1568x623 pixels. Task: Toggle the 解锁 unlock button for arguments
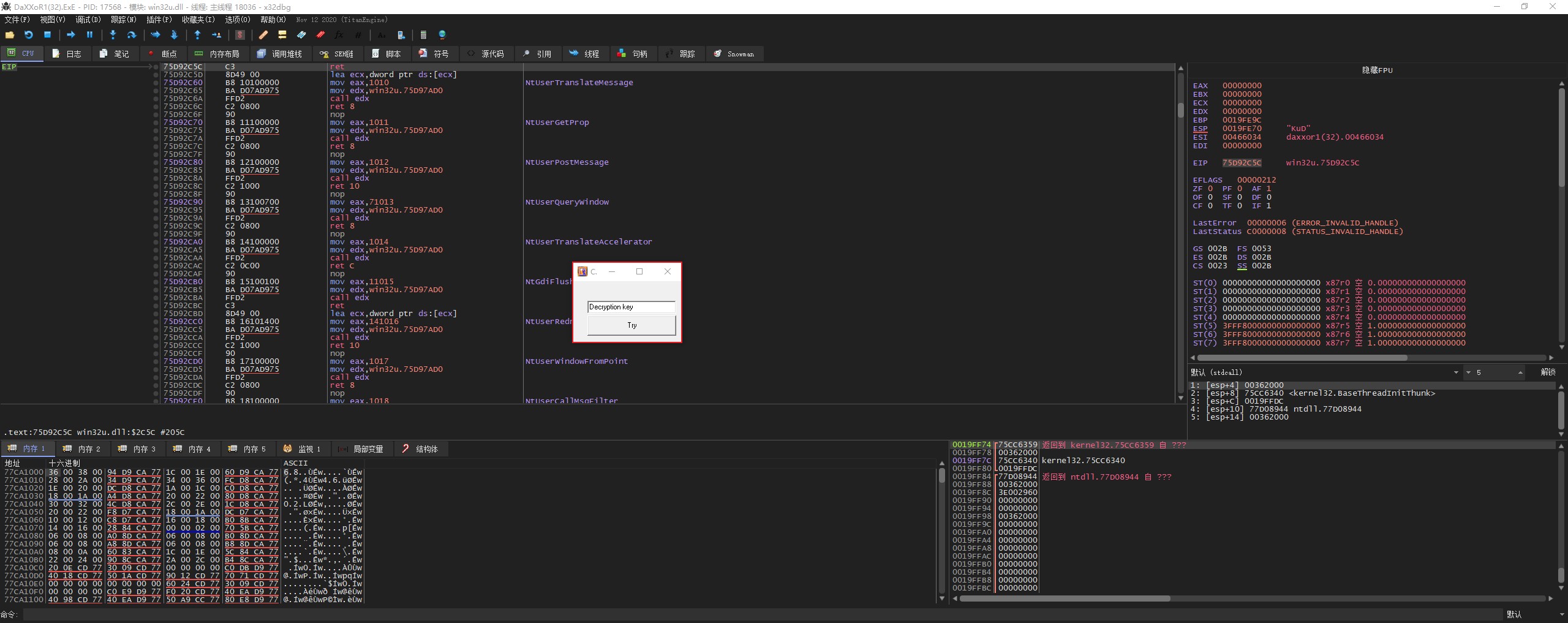[1548, 372]
